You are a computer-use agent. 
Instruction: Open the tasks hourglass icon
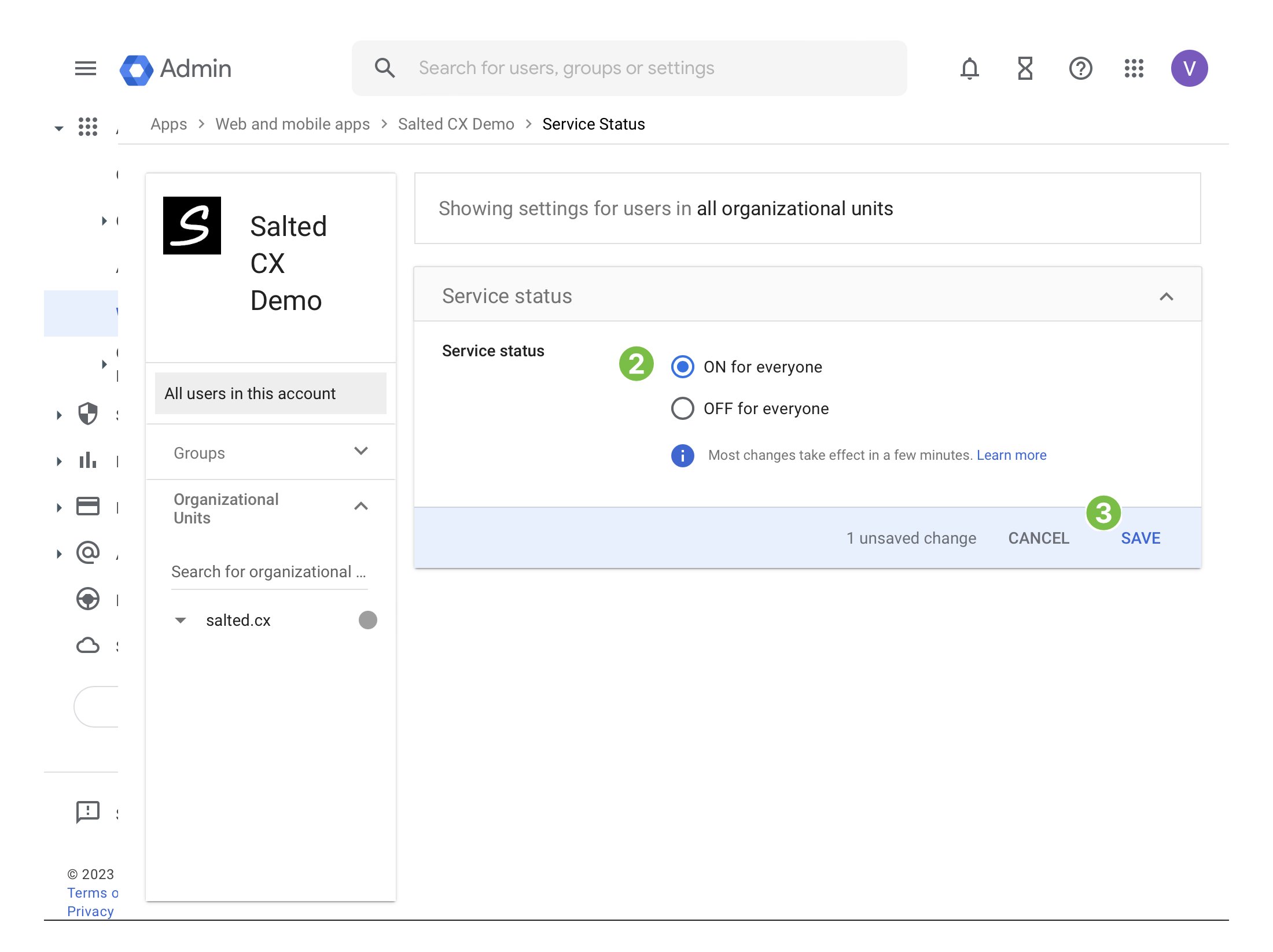[x=1025, y=68]
